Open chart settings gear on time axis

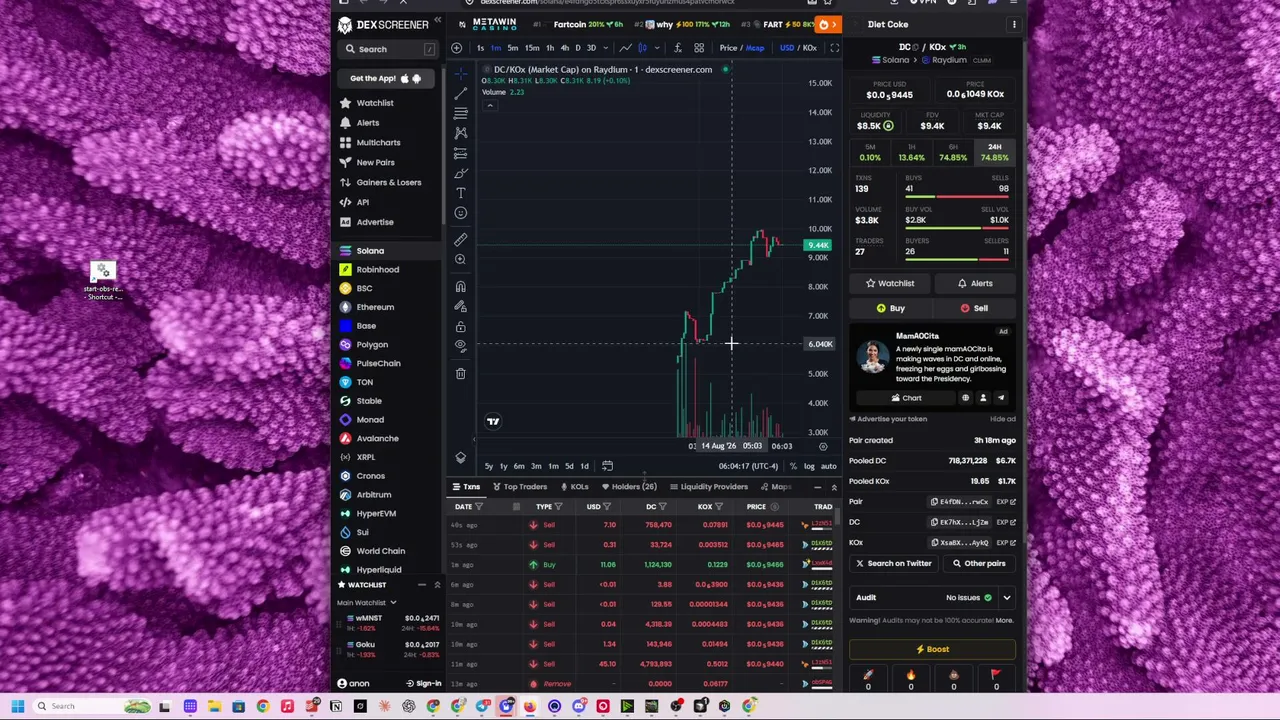(823, 446)
